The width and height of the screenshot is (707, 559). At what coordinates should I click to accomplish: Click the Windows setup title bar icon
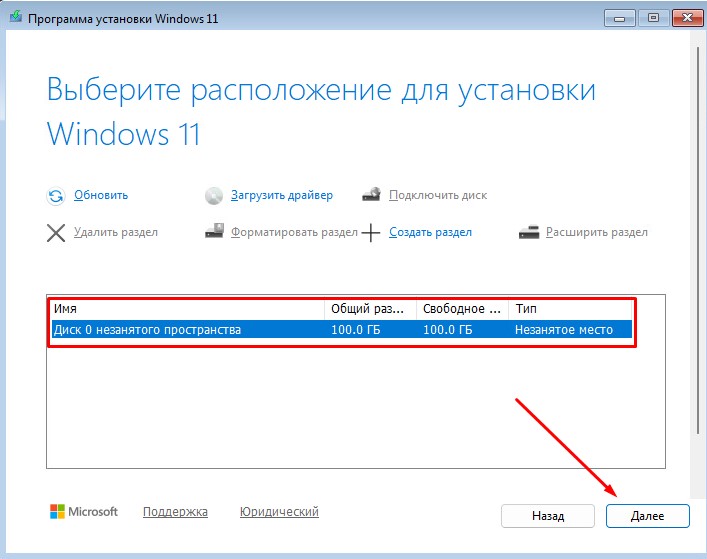(x=16, y=17)
